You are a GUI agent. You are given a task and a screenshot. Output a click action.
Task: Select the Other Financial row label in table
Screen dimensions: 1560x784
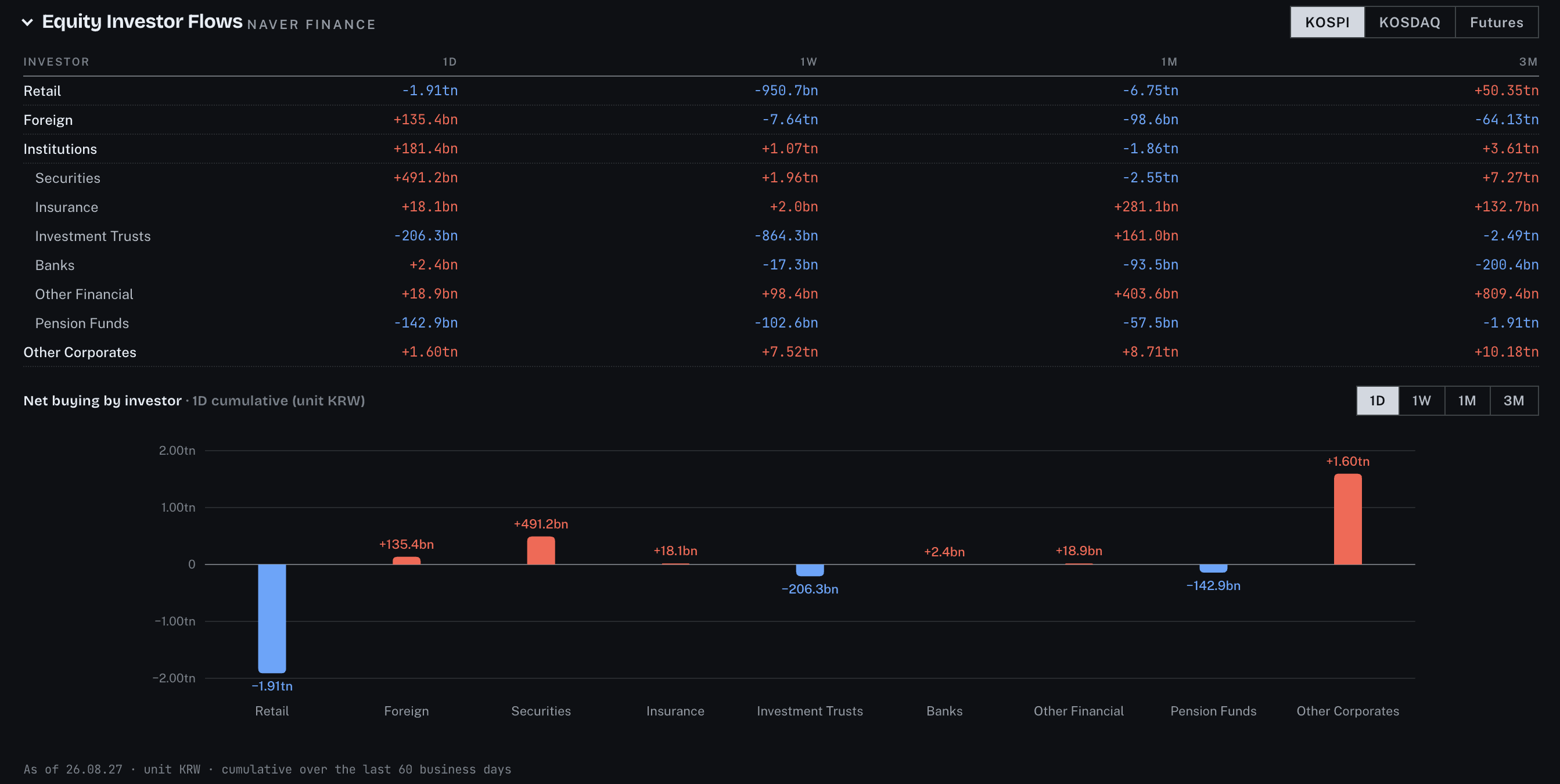[84, 294]
